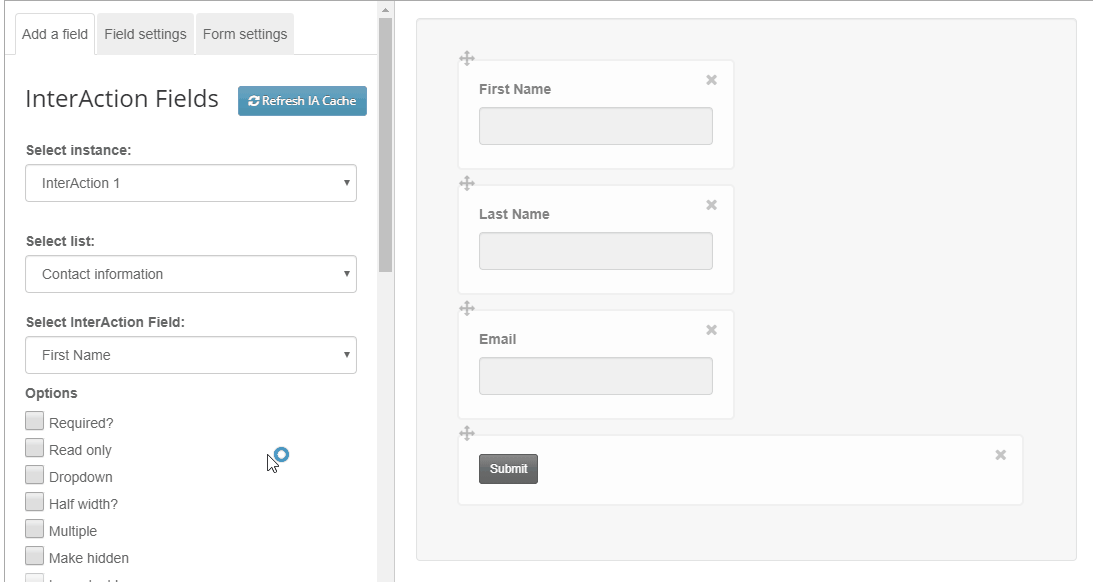Switch to the Field settings tab
The height and width of the screenshot is (582, 1093).
(x=146, y=34)
